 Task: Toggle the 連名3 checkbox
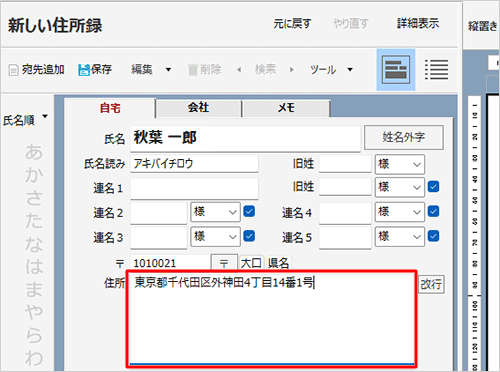click(x=249, y=236)
